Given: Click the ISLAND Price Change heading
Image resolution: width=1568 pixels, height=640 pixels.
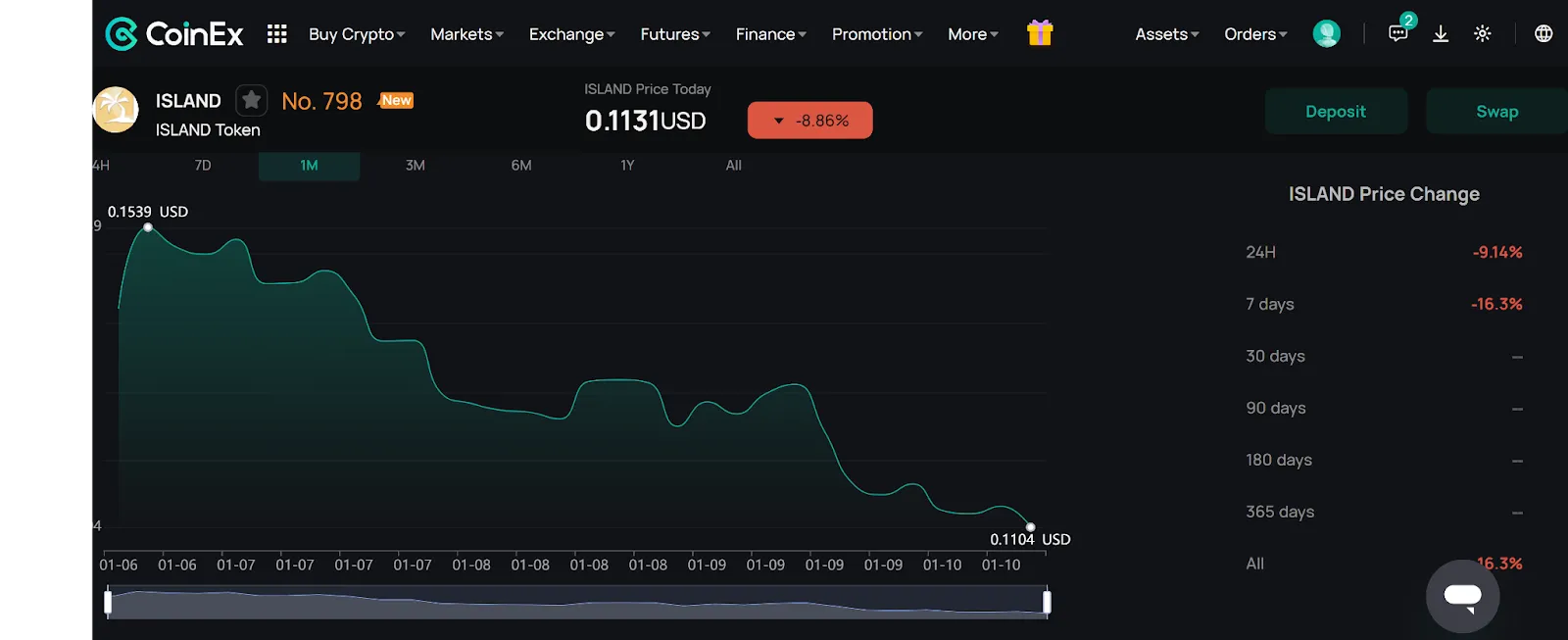Looking at the screenshot, I should (1384, 194).
